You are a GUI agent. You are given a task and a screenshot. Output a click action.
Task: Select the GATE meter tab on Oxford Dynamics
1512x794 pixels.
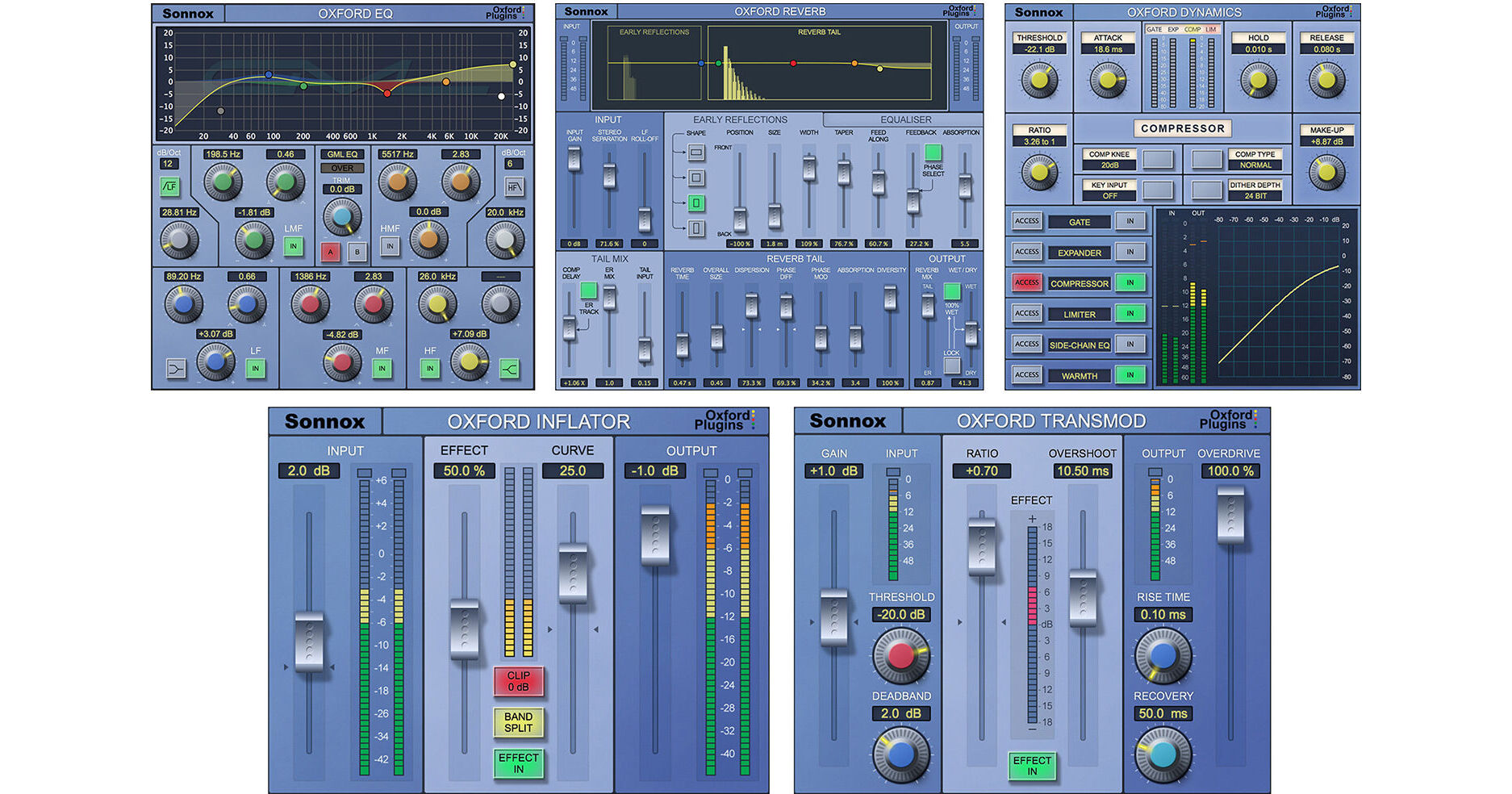point(1155,29)
